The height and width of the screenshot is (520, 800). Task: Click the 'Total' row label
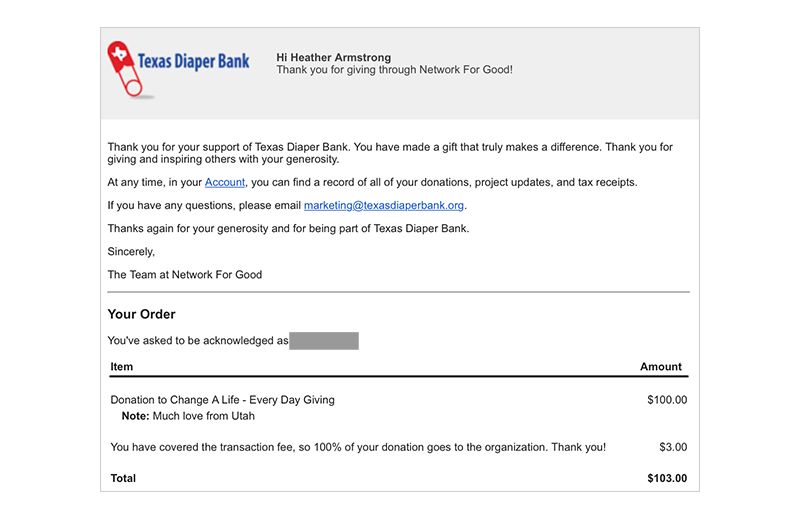123,478
